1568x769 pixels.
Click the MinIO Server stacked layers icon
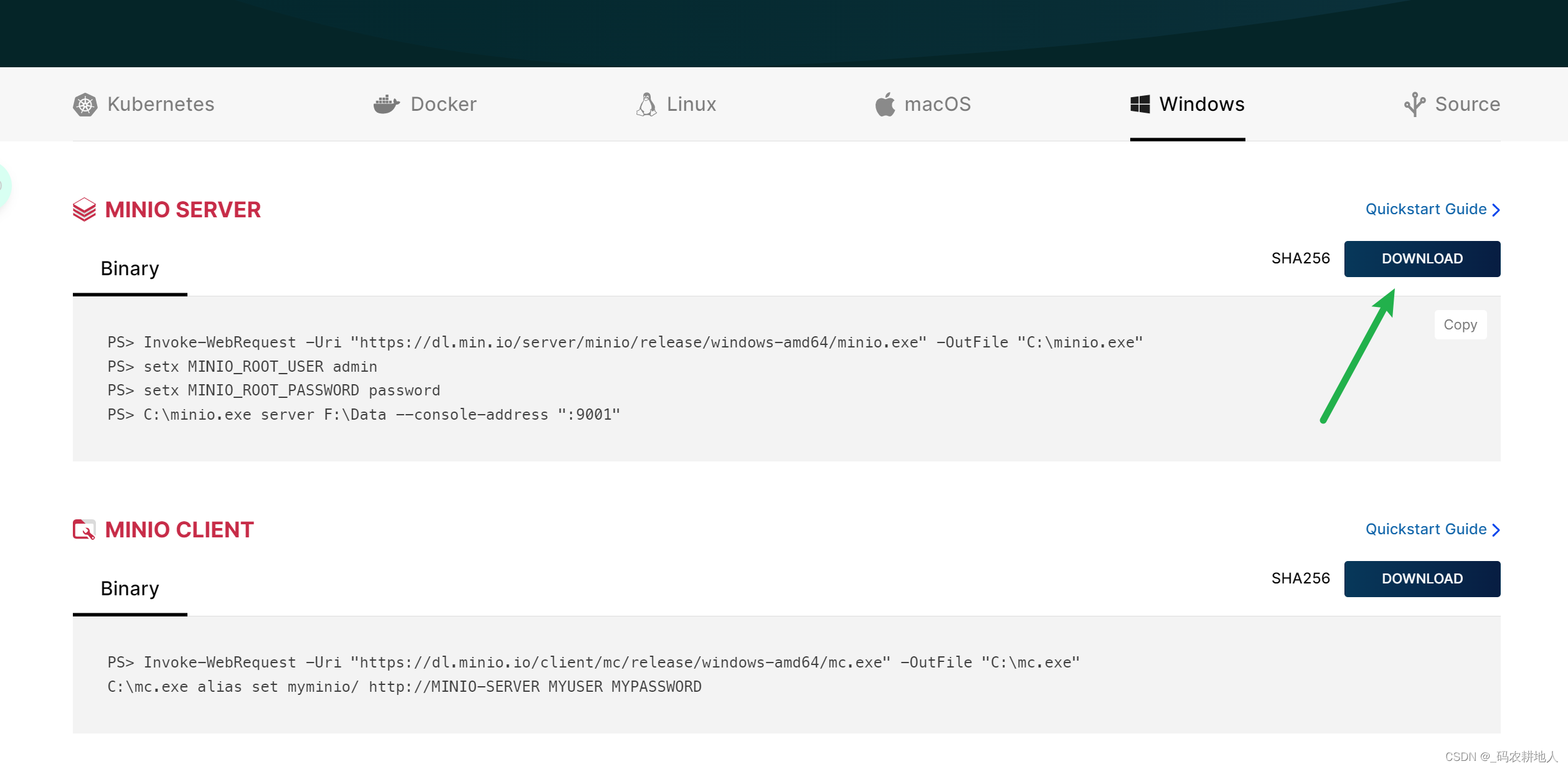click(84, 210)
